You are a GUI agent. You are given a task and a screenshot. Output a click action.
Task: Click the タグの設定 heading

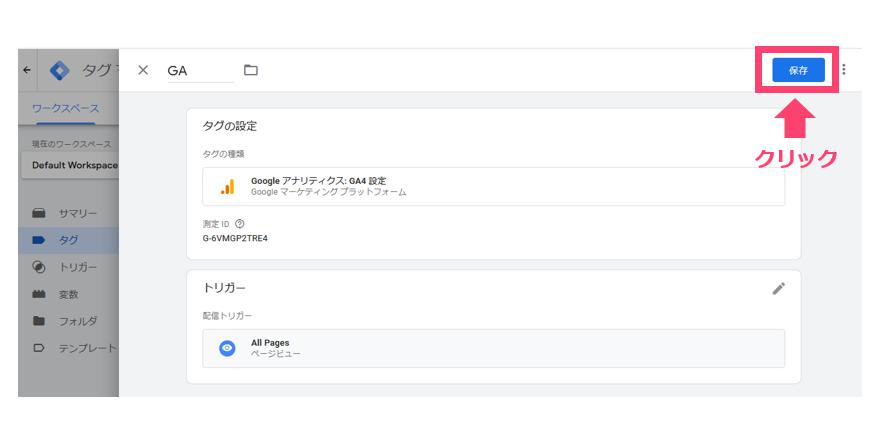click(230, 126)
